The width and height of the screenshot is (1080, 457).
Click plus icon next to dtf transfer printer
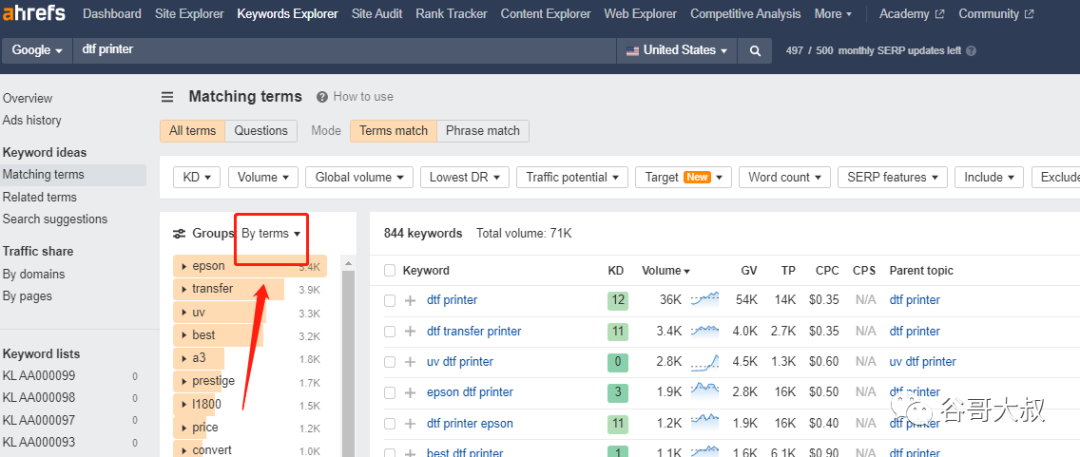(411, 332)
